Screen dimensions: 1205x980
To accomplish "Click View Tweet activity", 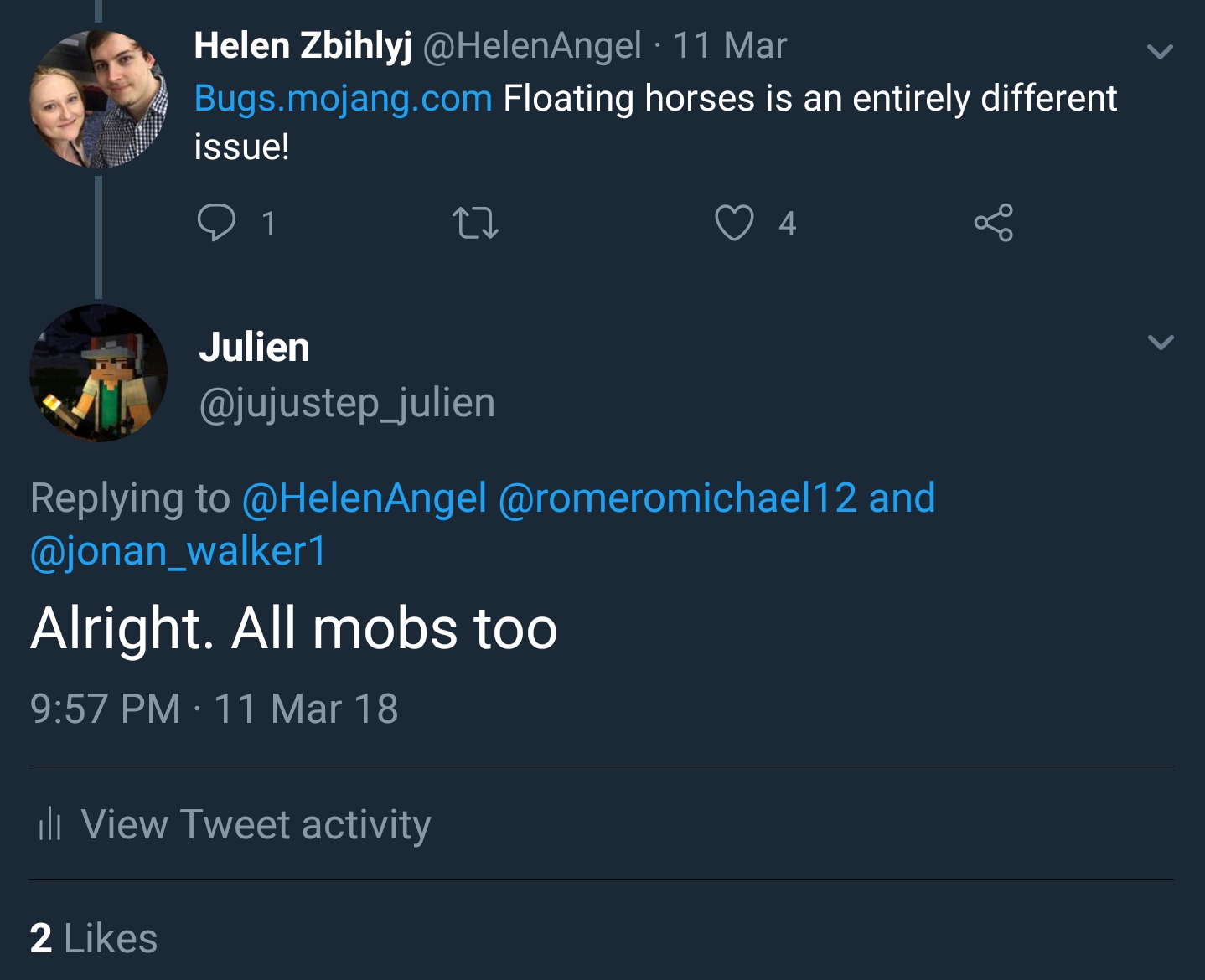I will [256, 824].
